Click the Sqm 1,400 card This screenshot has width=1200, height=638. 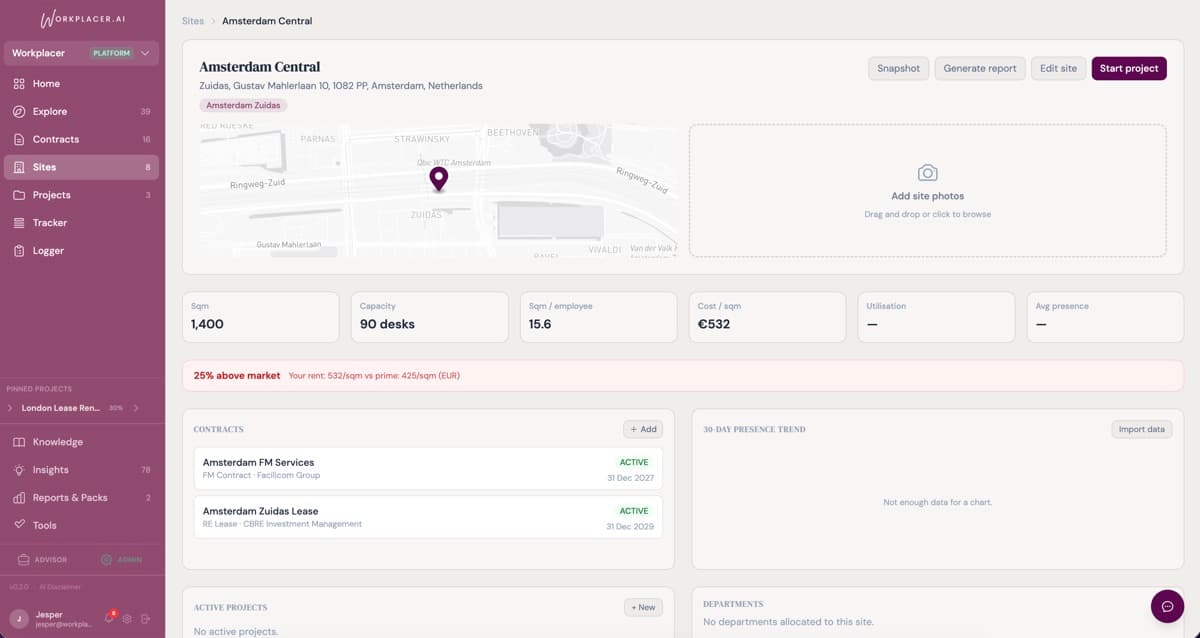coord(260,317)
